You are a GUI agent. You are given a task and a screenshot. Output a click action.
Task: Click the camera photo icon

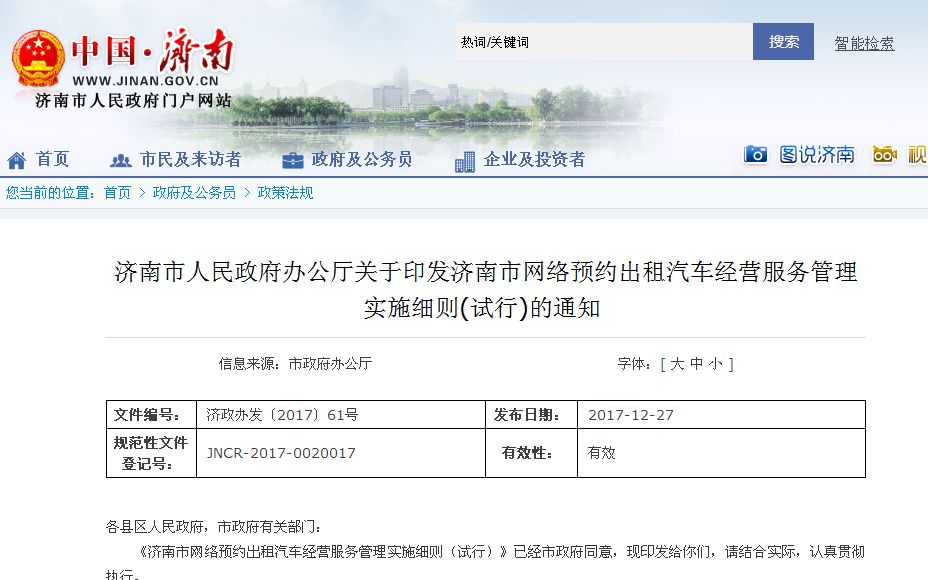(x=755, y=154)
